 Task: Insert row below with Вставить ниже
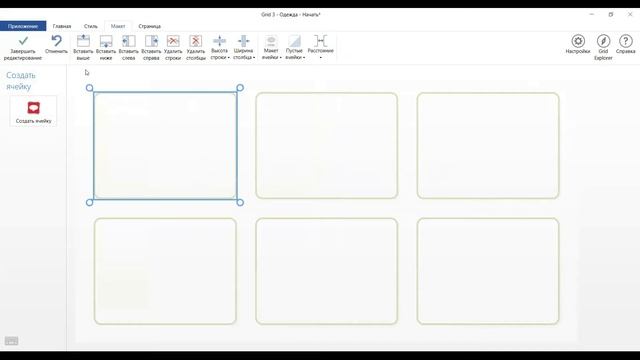coord(106,47)
